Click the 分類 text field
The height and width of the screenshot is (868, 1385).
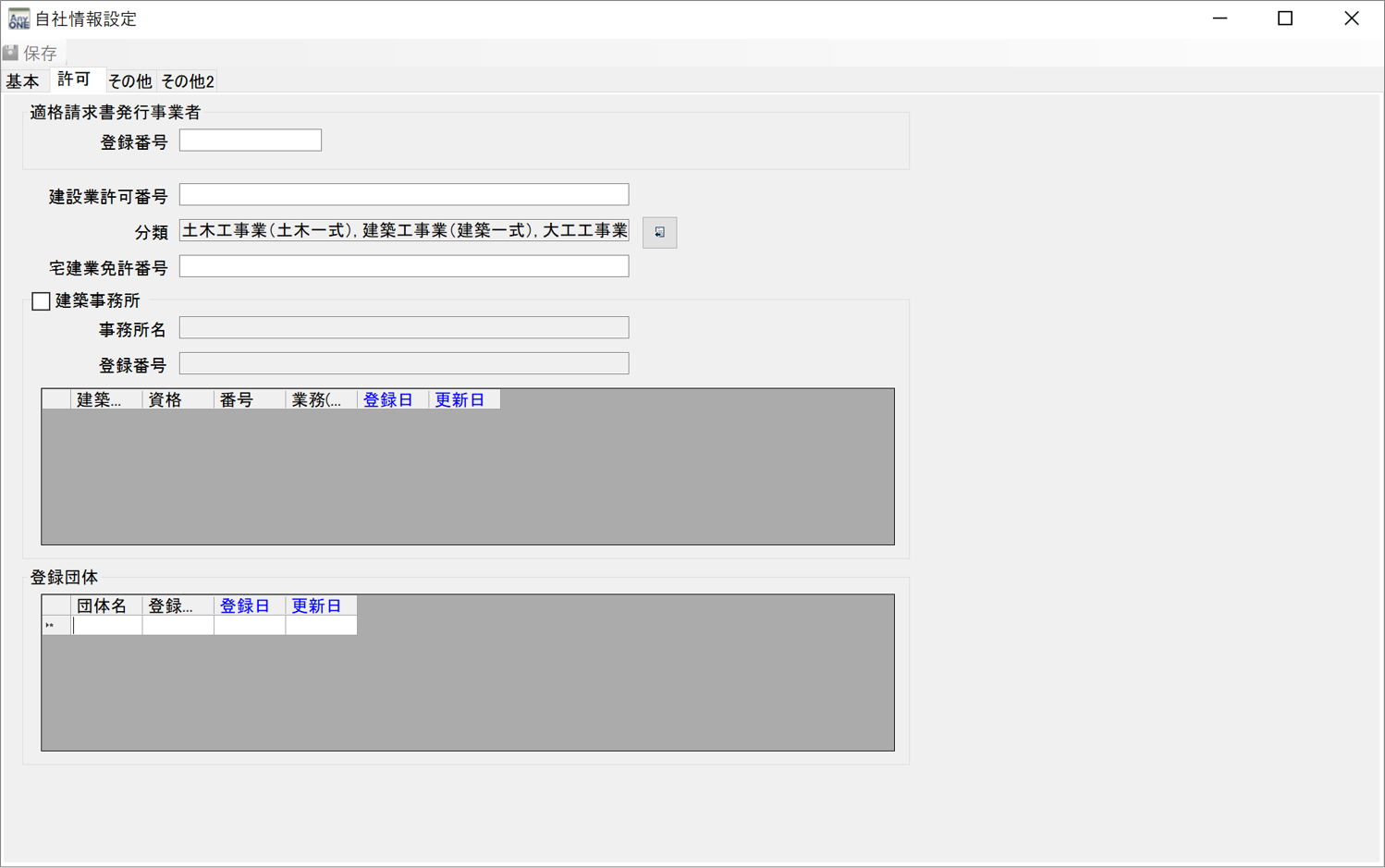click(404, 231)
